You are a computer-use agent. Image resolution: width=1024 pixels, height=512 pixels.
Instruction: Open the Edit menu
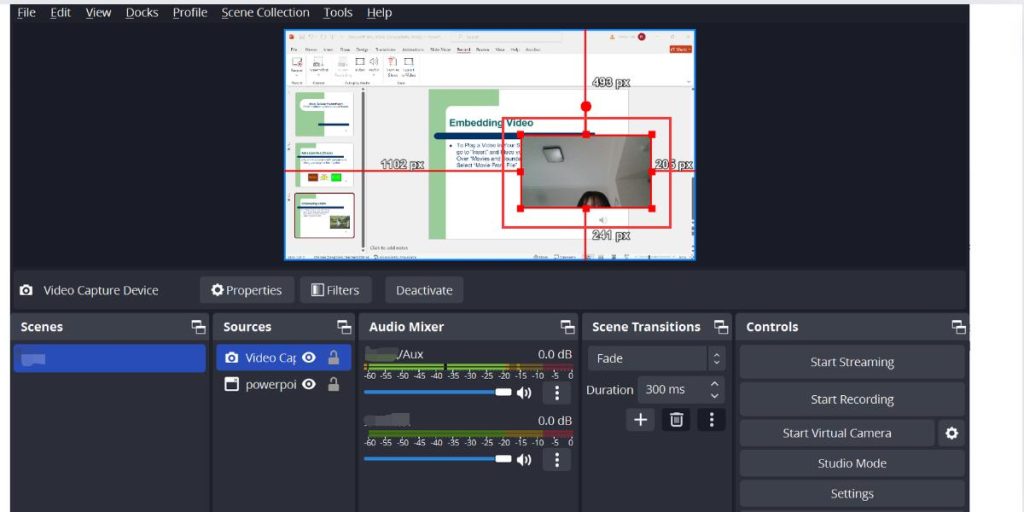[60, 12]
